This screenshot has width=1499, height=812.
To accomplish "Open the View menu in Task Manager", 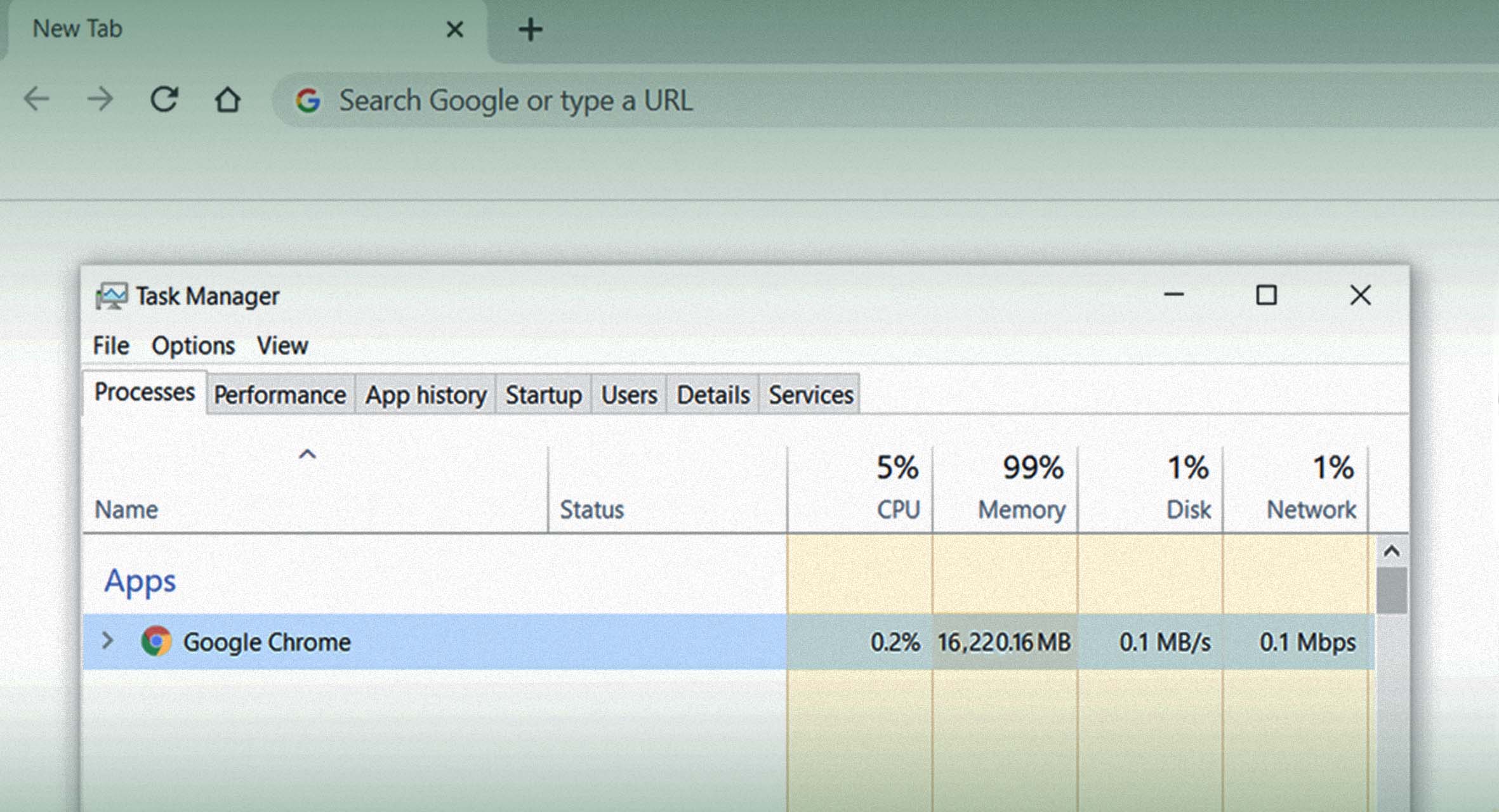I will coord(282,346).
